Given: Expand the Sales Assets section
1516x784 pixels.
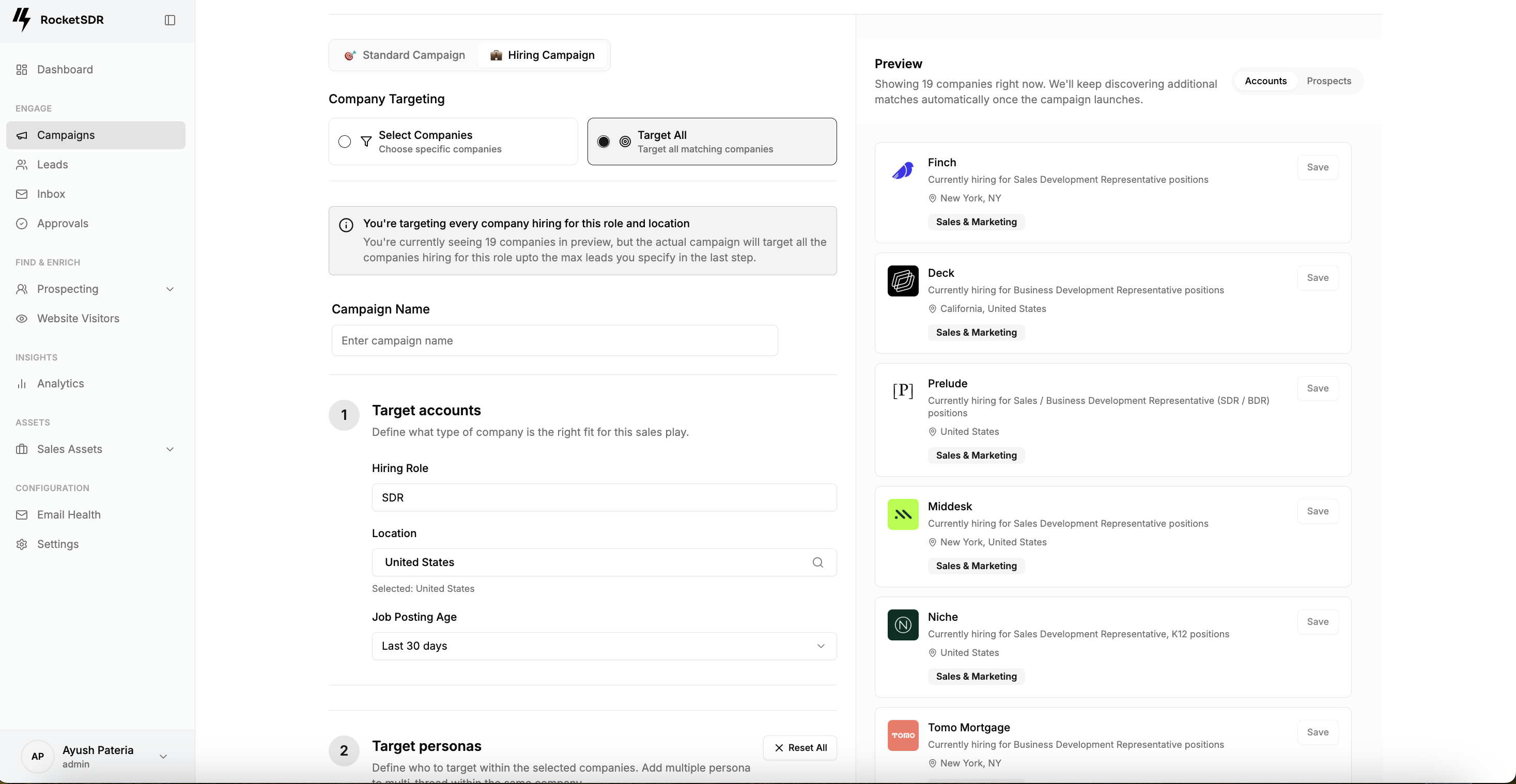Looking at the screenshot, I should pyautogui.click(x=169, y=449).
